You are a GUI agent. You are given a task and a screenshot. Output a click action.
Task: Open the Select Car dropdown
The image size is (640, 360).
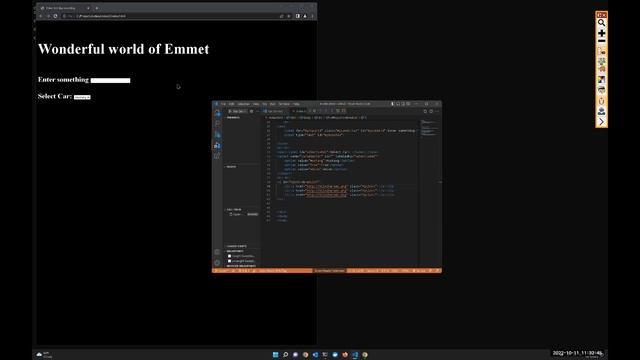[82, 97]
